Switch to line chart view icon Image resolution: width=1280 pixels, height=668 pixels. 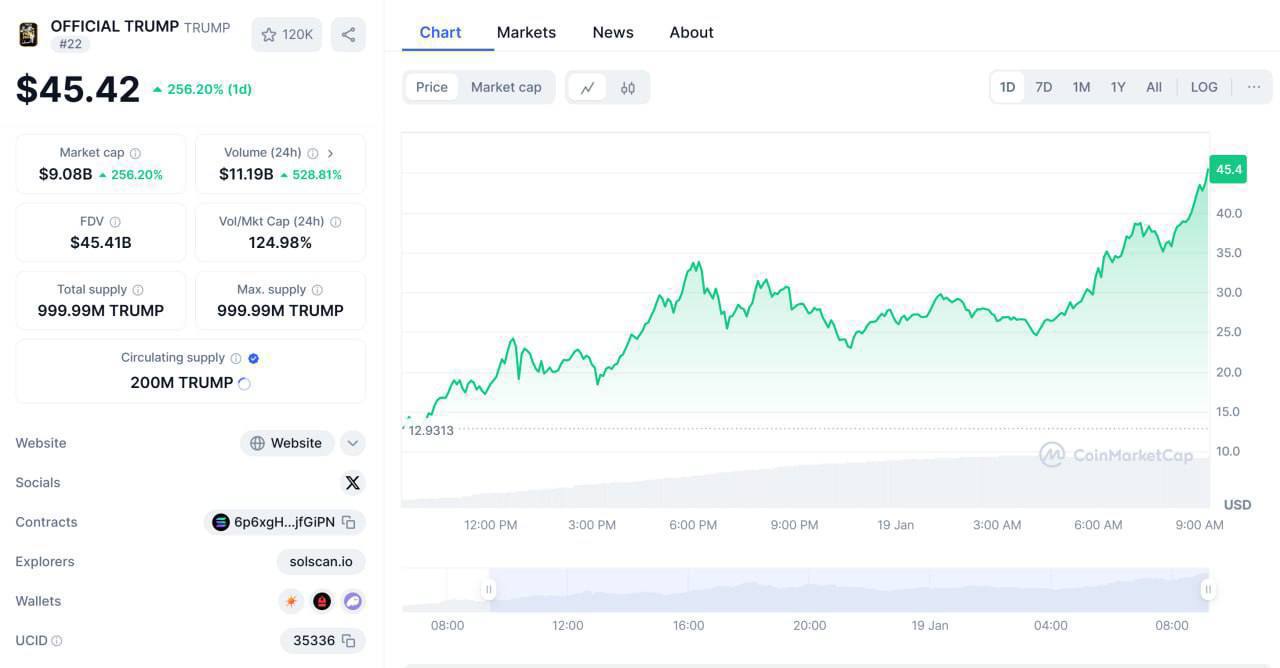coord(587,88)
